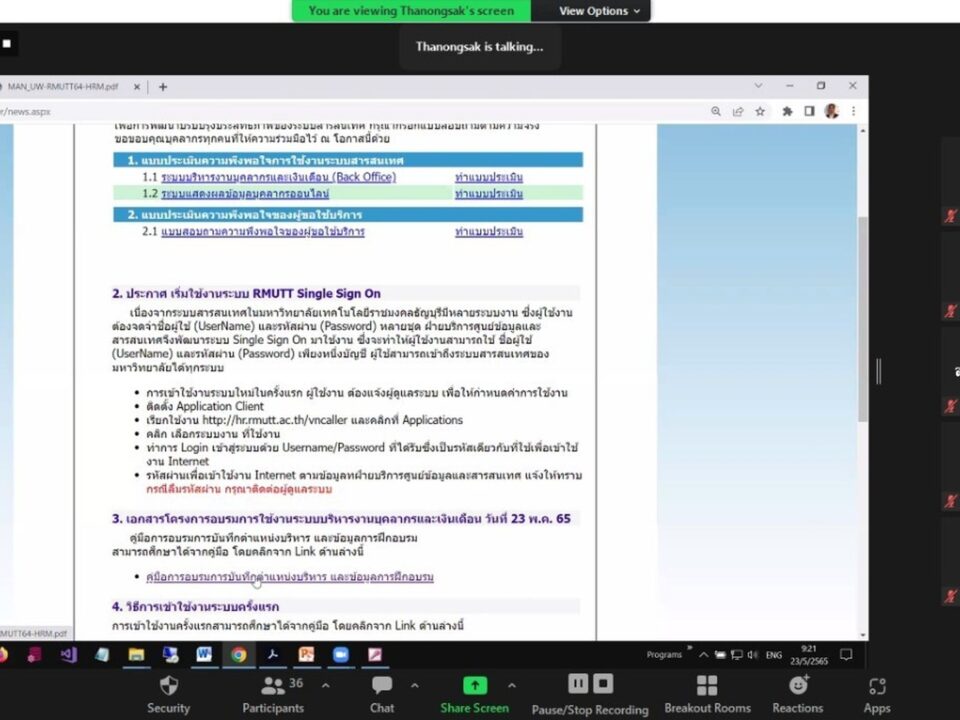Open File Explorer from the taskbar
This screenshot has height=720, width=960.
(x=136, y=654)
